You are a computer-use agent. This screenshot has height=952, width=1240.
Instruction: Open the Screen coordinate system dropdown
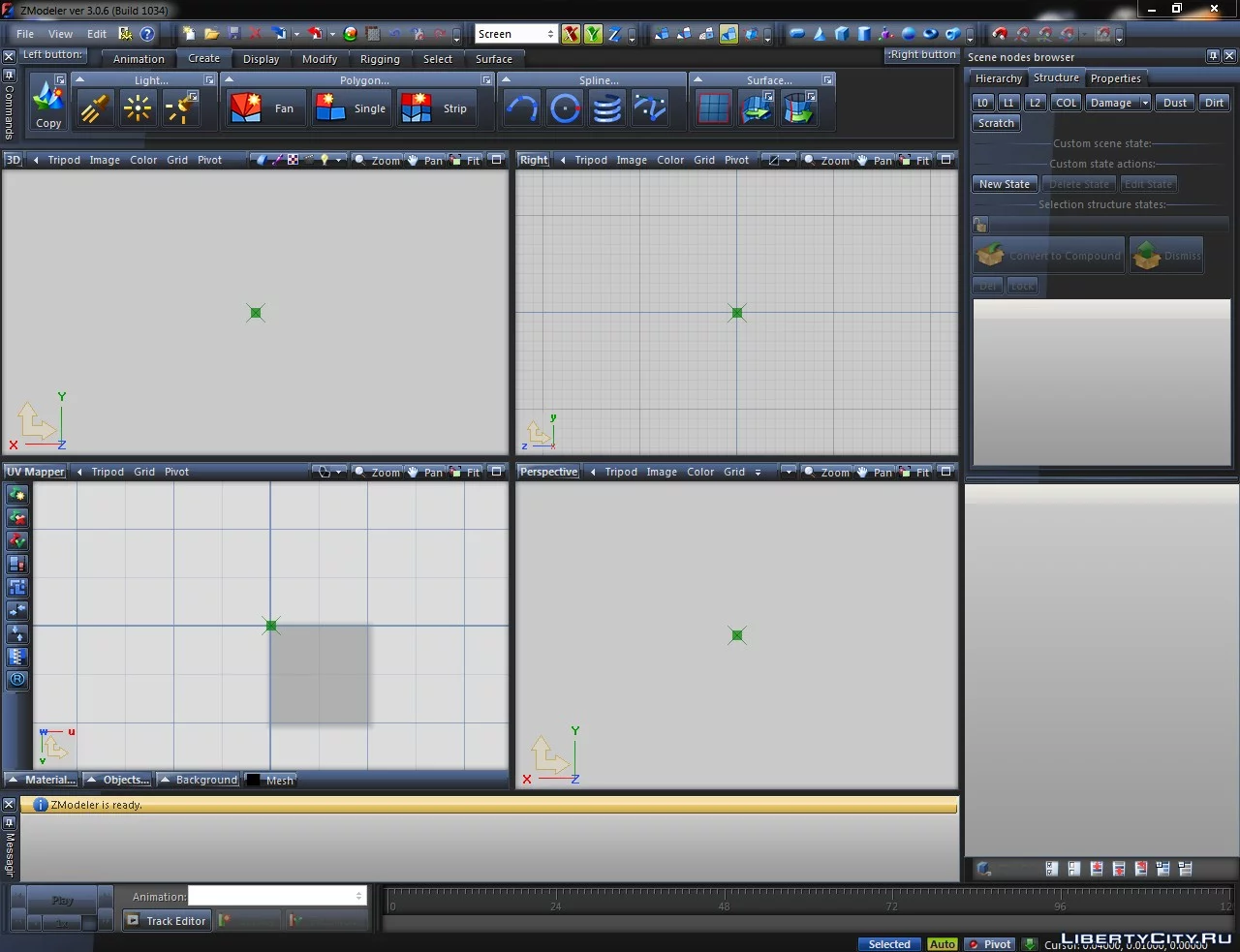551,34
